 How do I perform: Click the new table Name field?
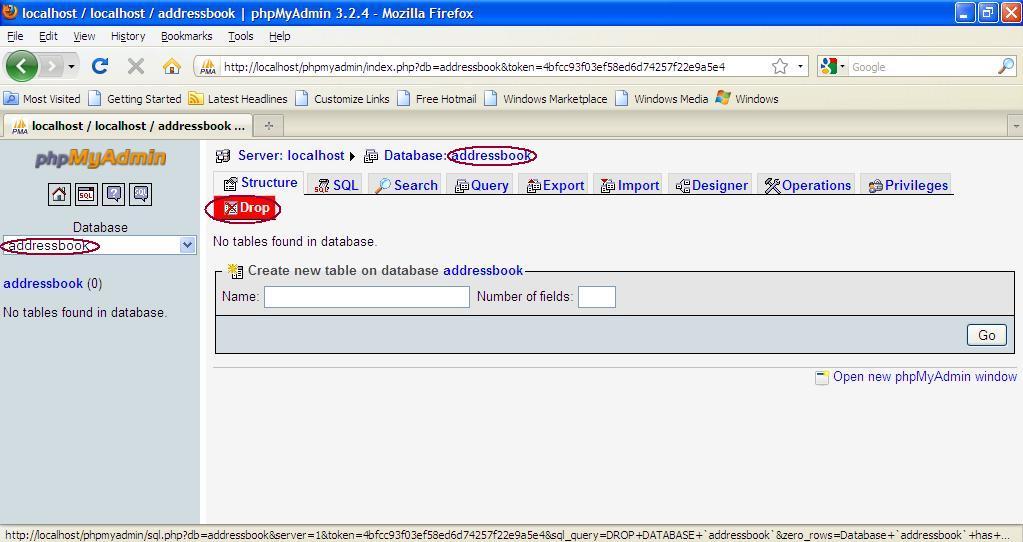tap(367, 297)
